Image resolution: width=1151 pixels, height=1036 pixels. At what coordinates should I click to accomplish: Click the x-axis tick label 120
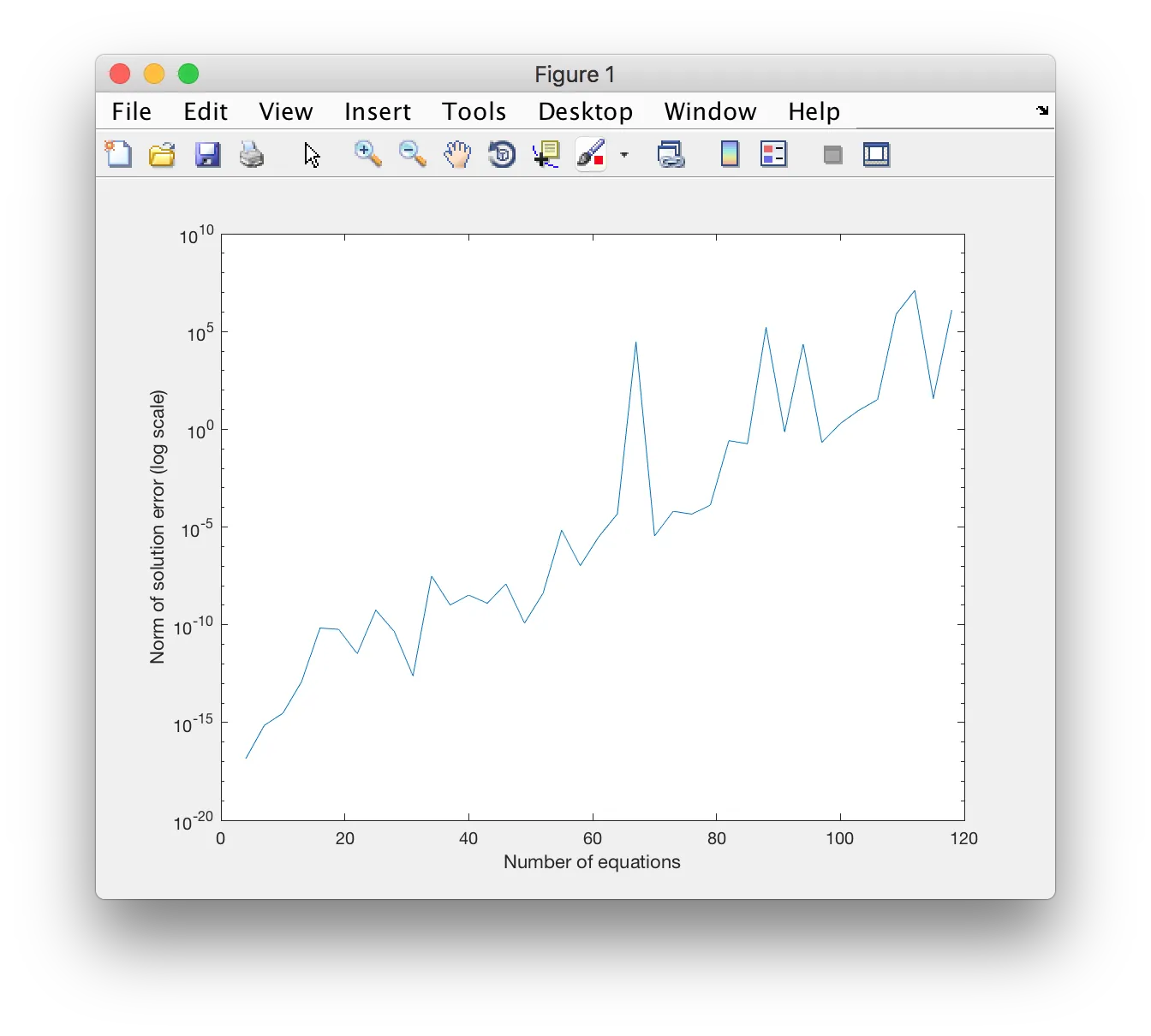point(963,838)
